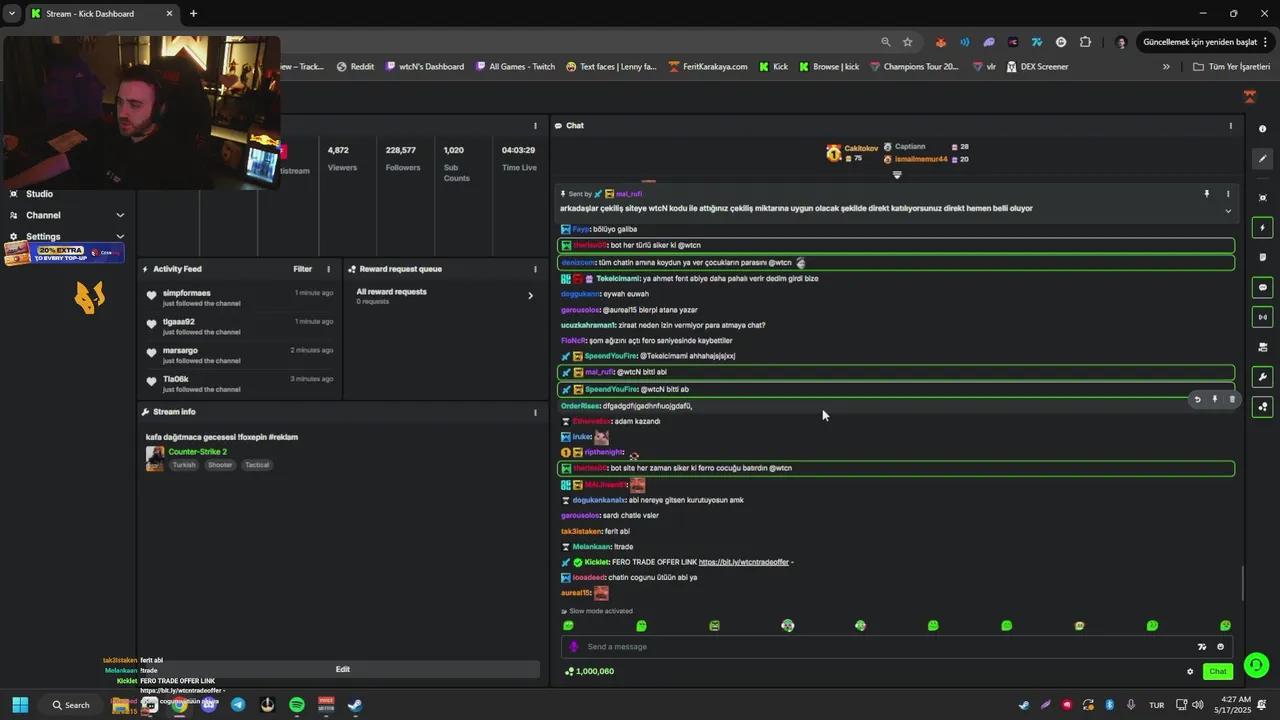The height and width of the screenshot is (720, 1280).
Task: Open the chat bubble icon in right sidebar
Action: click(x=1262, y=287)
